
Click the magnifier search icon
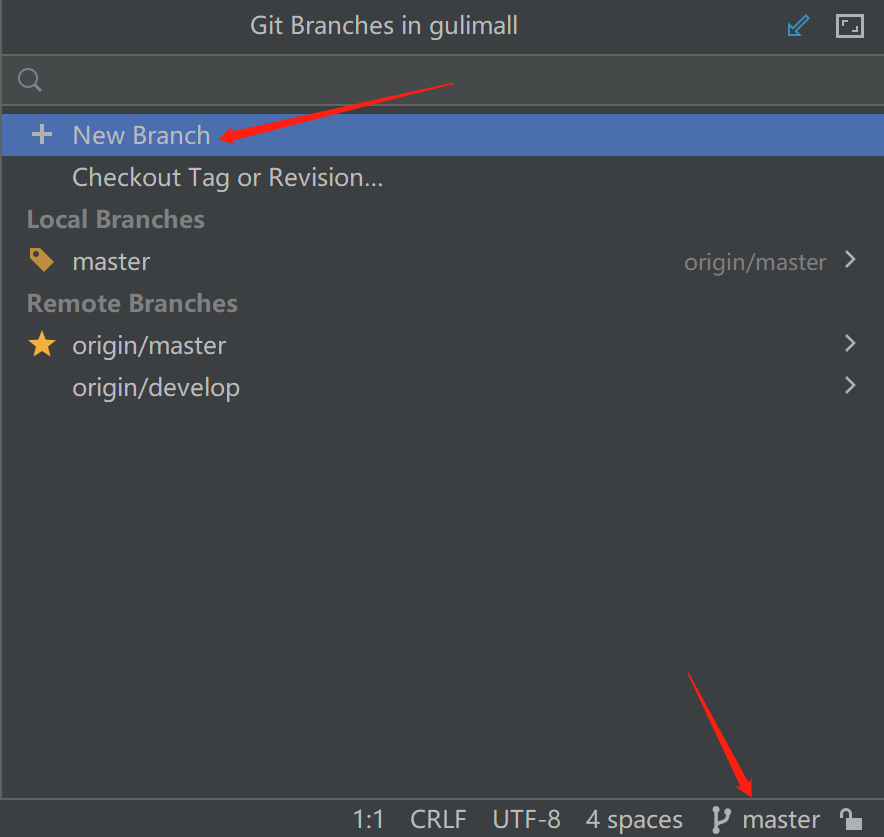[30, 80]
